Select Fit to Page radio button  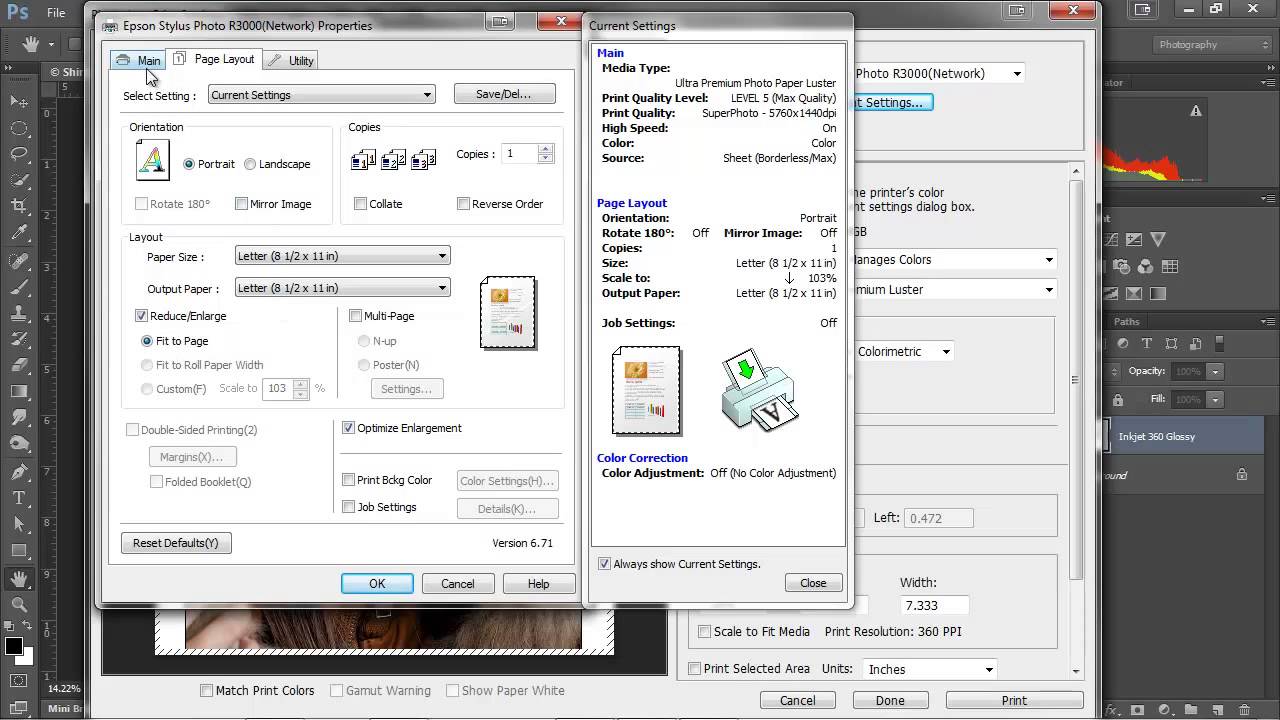pos(147,341)
